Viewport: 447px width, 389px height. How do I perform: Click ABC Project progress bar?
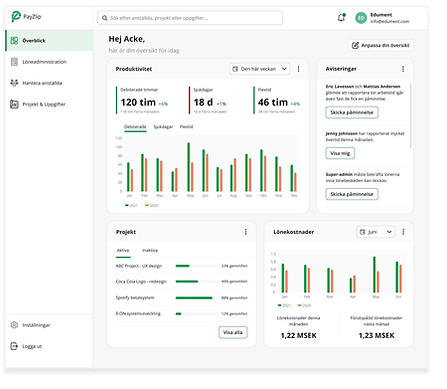tap(196, 266)
